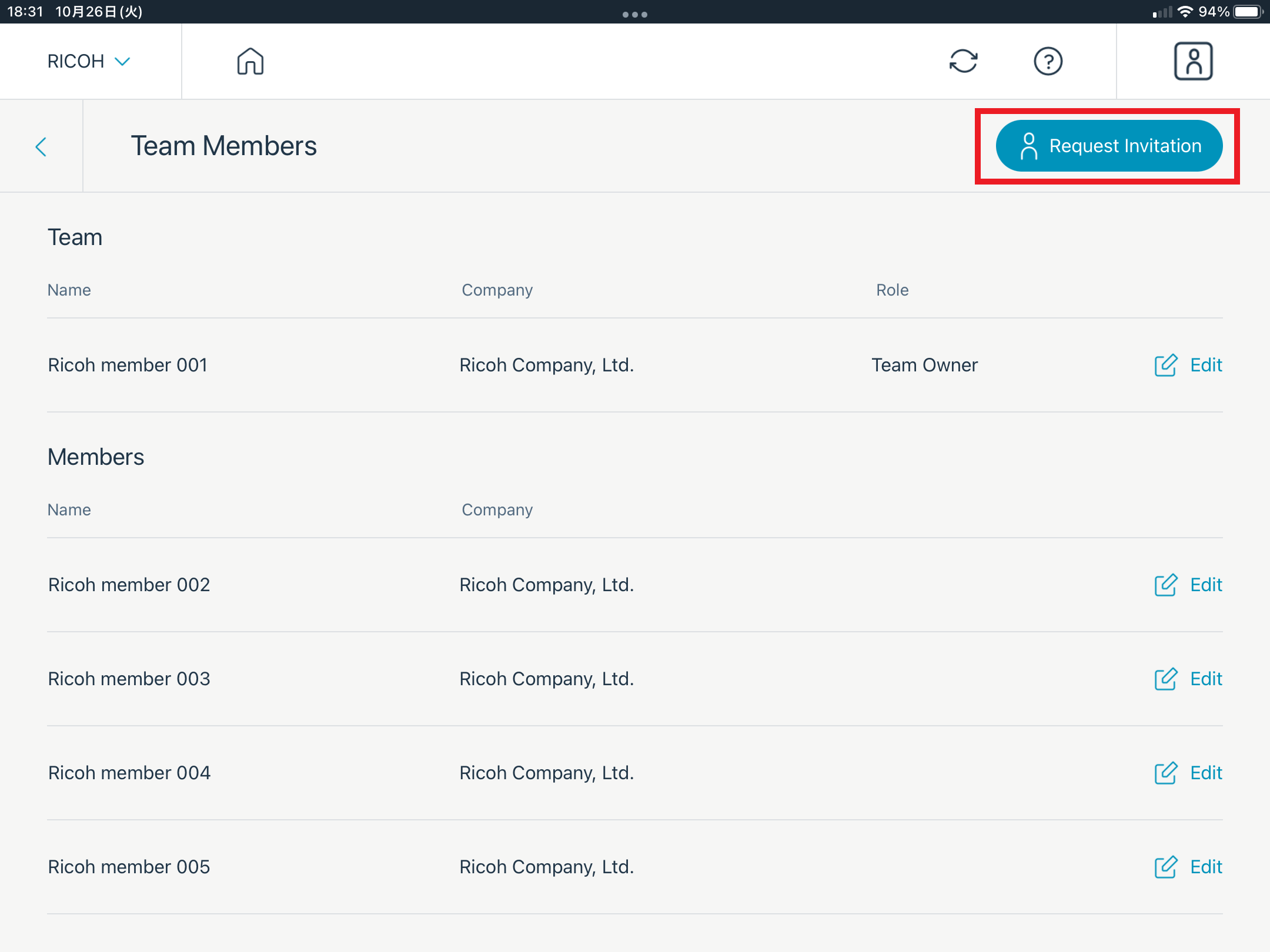
Task: Select the Ricoh member 003 name
Action: [x=129, y=679]
